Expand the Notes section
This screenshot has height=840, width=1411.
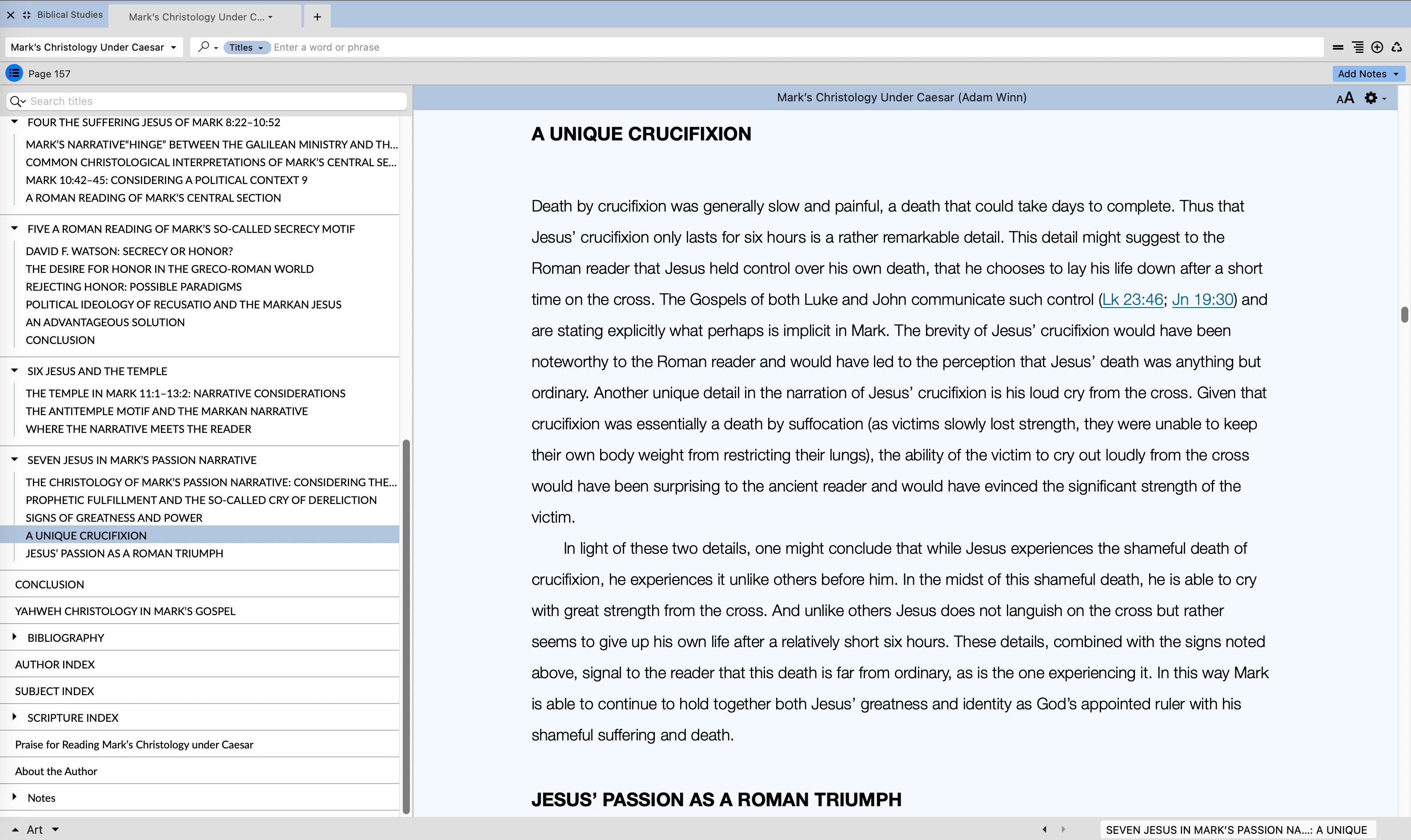coord(15,797)
